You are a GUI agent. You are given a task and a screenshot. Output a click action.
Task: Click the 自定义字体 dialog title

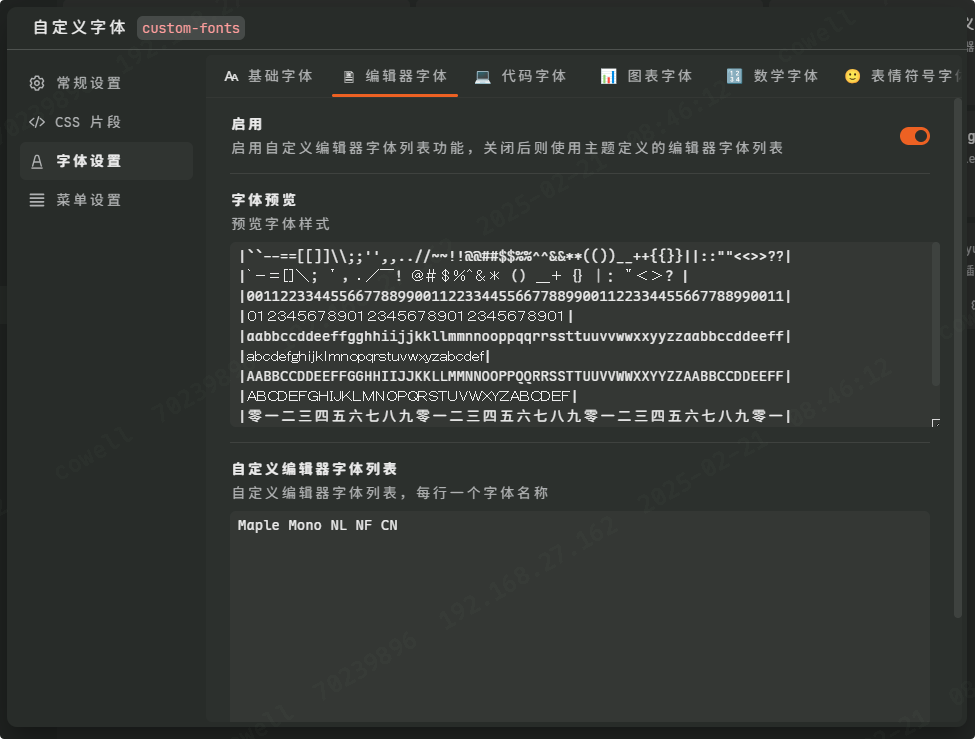coord(80,27)
